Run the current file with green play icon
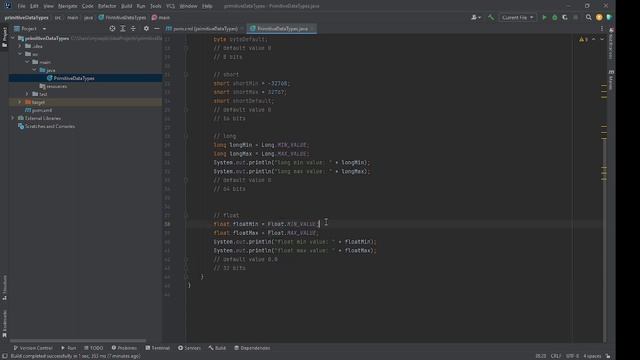The image size is (640, 360). [x=544, y=18]
